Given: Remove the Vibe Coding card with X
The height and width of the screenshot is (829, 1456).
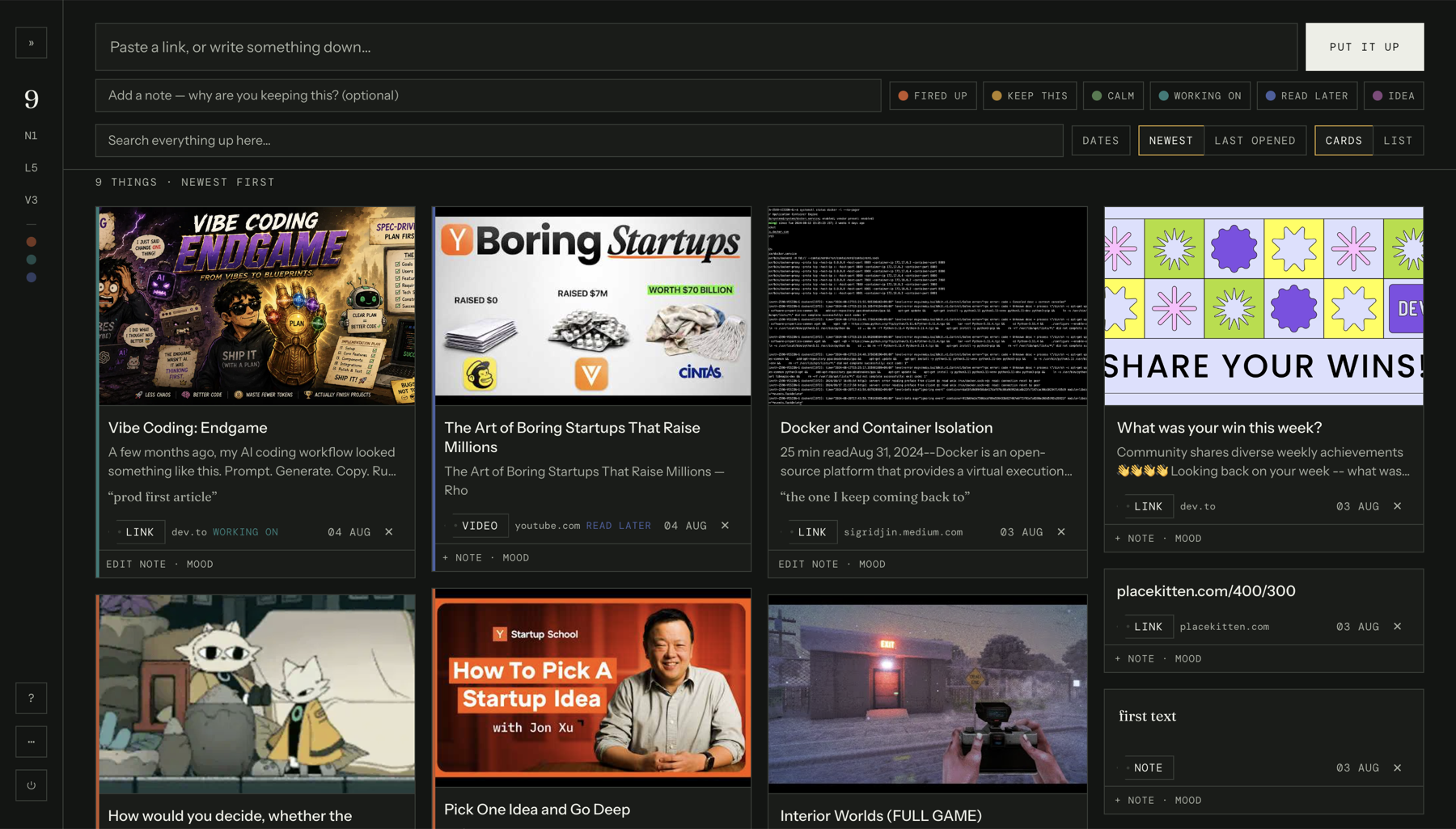Looking at the screenshot, I should pos(389,532).
